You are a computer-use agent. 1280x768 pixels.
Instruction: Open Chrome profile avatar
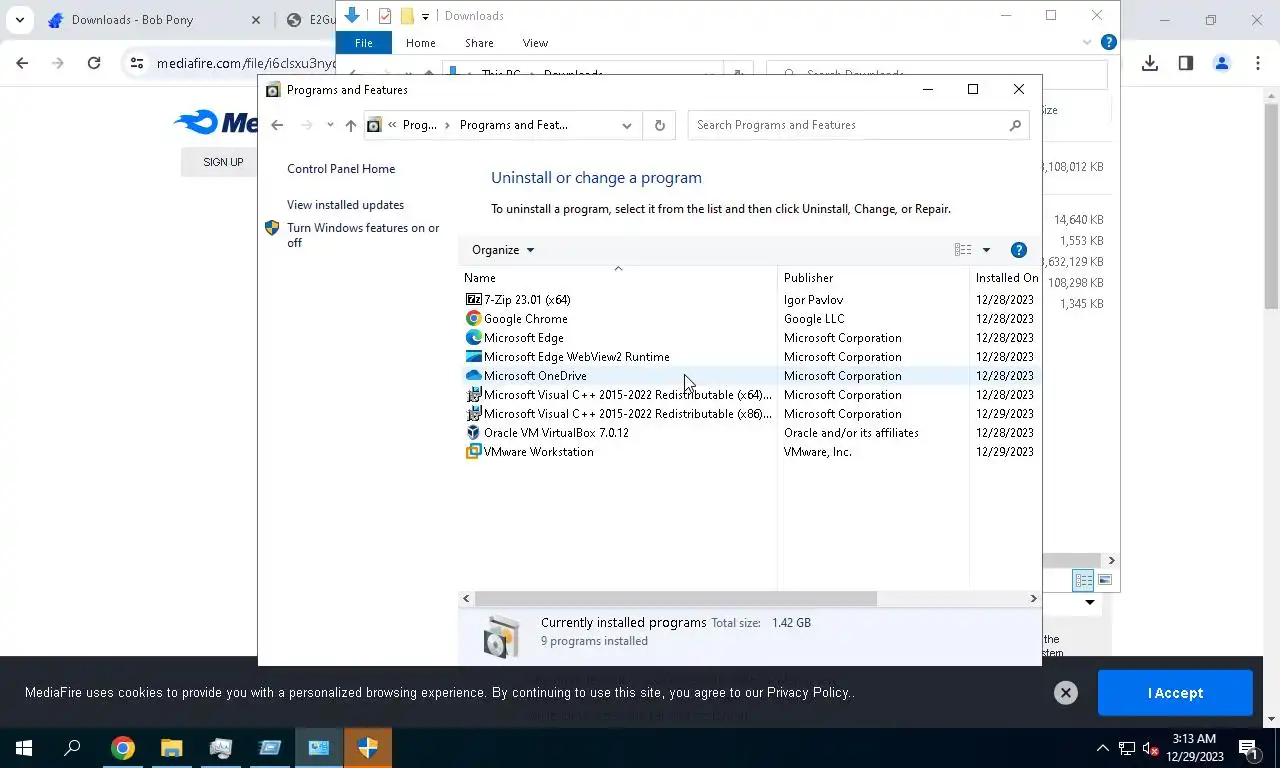click(x=1222, y=63)
